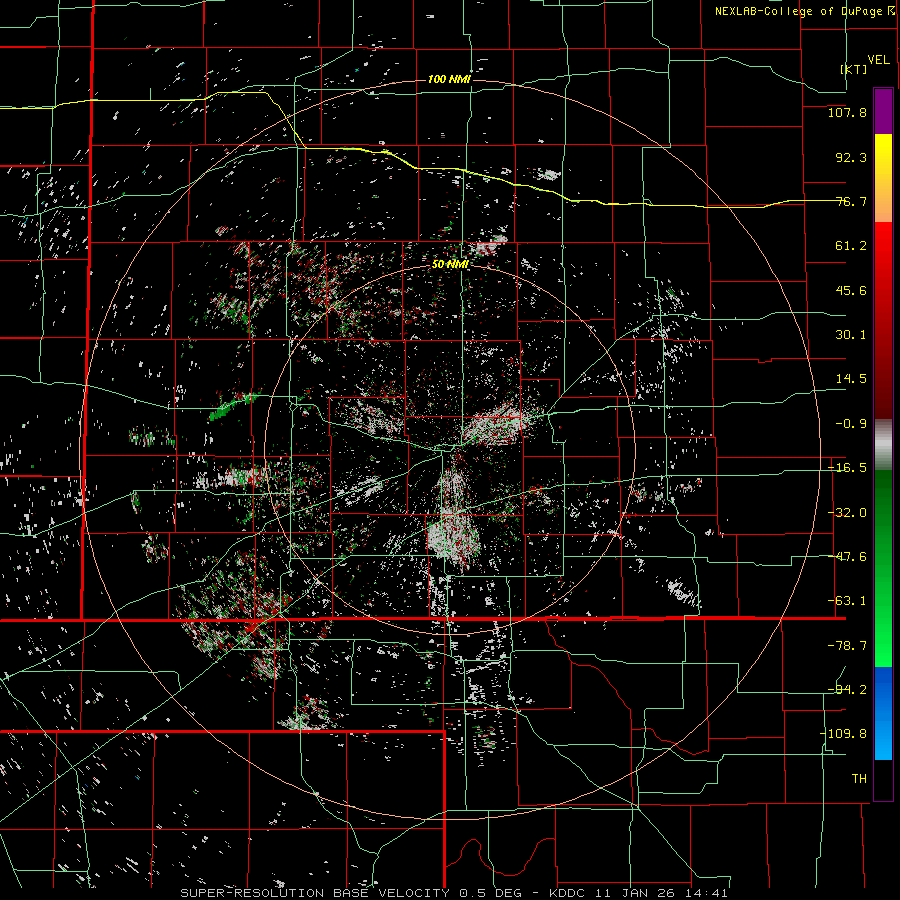Image resolution: width=900 pixels, height=900 pixels.
Task: Click the gray near-zero segment of the color bar
Action: [883, 445]
